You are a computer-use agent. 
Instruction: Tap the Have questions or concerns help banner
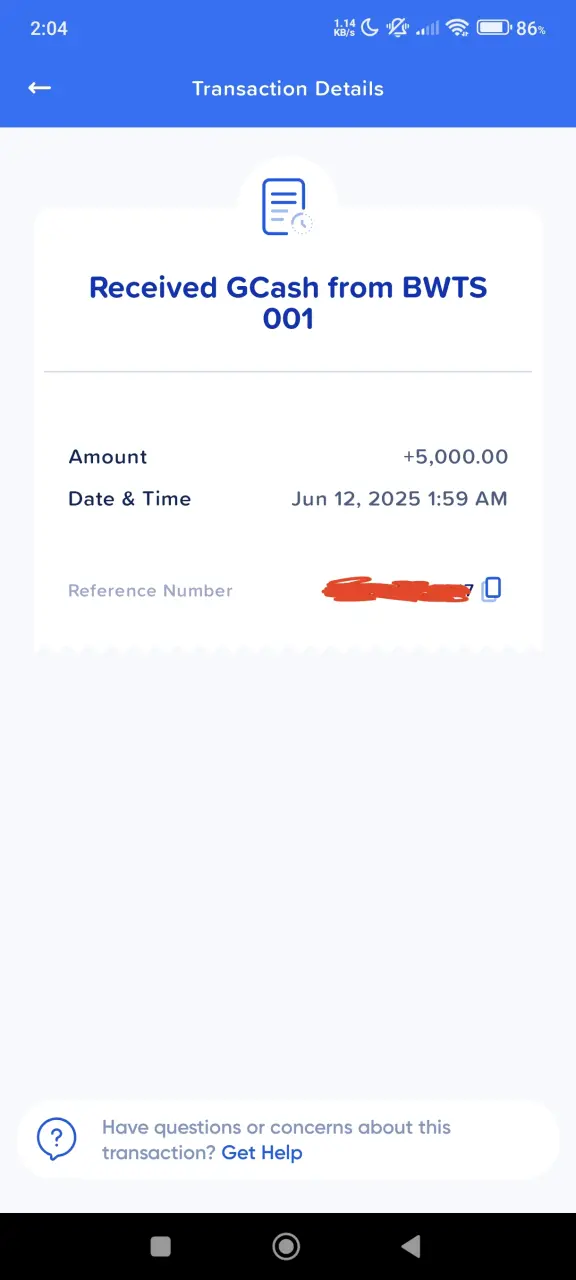click(x=288, y=1140)
